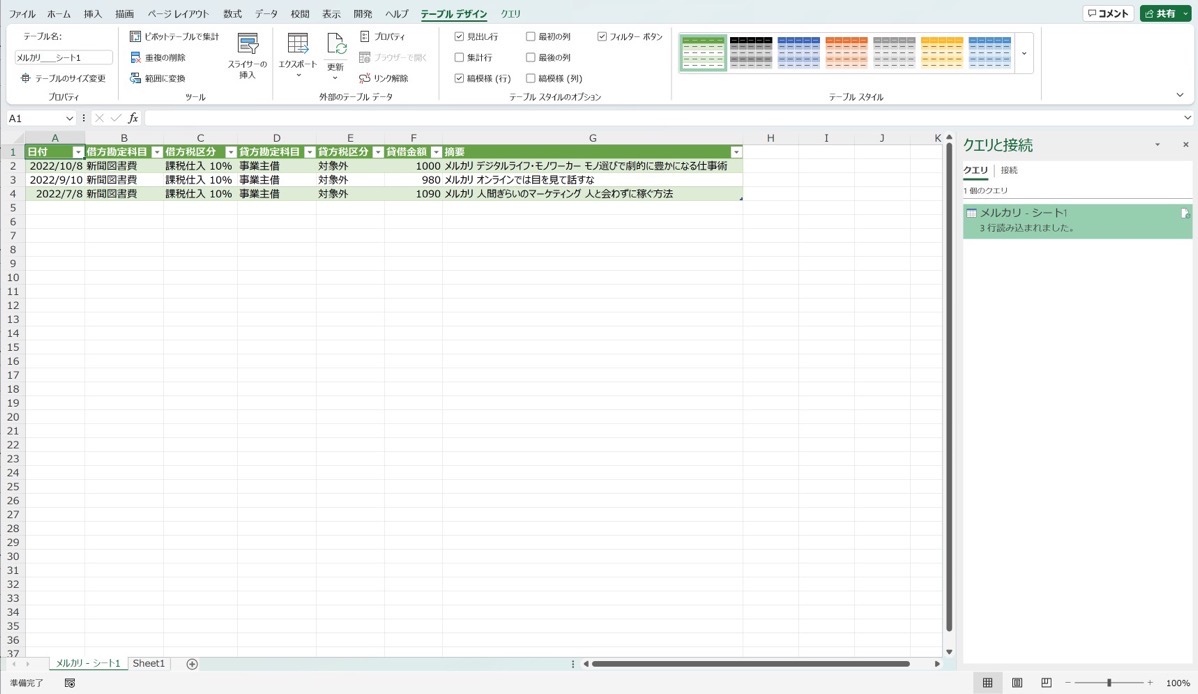Open 貸借金額 filter dropdown
Viewport: 1198px width, 694px height.
[436, 152]
